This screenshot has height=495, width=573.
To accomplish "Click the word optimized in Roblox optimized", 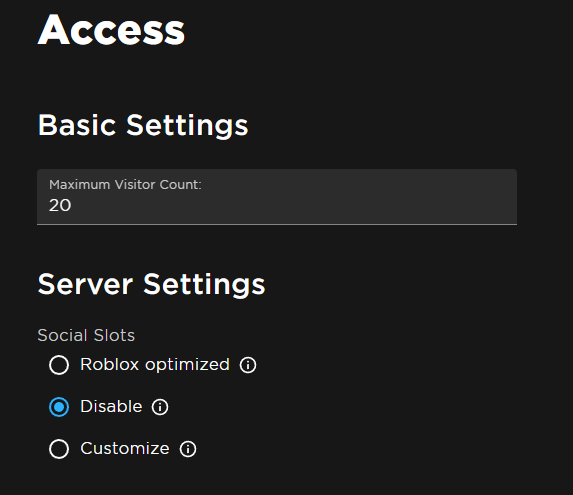I will click(x=187, y=365).
